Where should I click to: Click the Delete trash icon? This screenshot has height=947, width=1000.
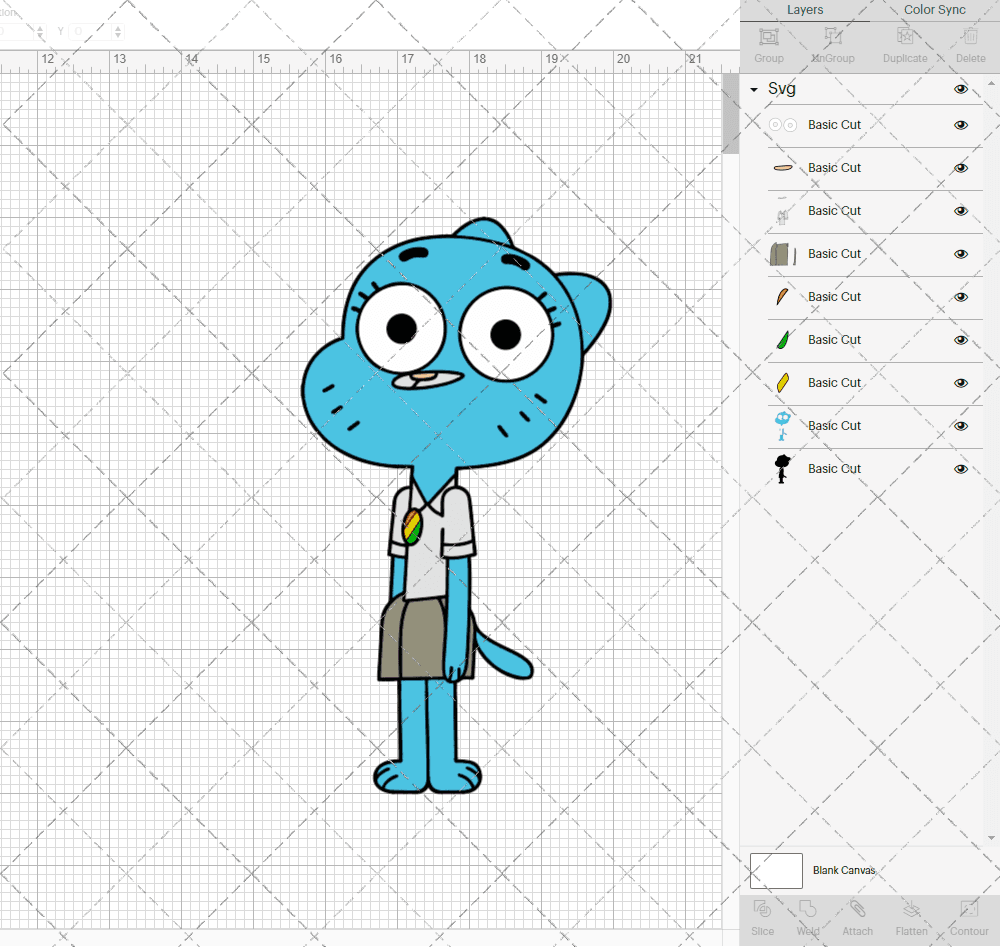pos(970,37)
